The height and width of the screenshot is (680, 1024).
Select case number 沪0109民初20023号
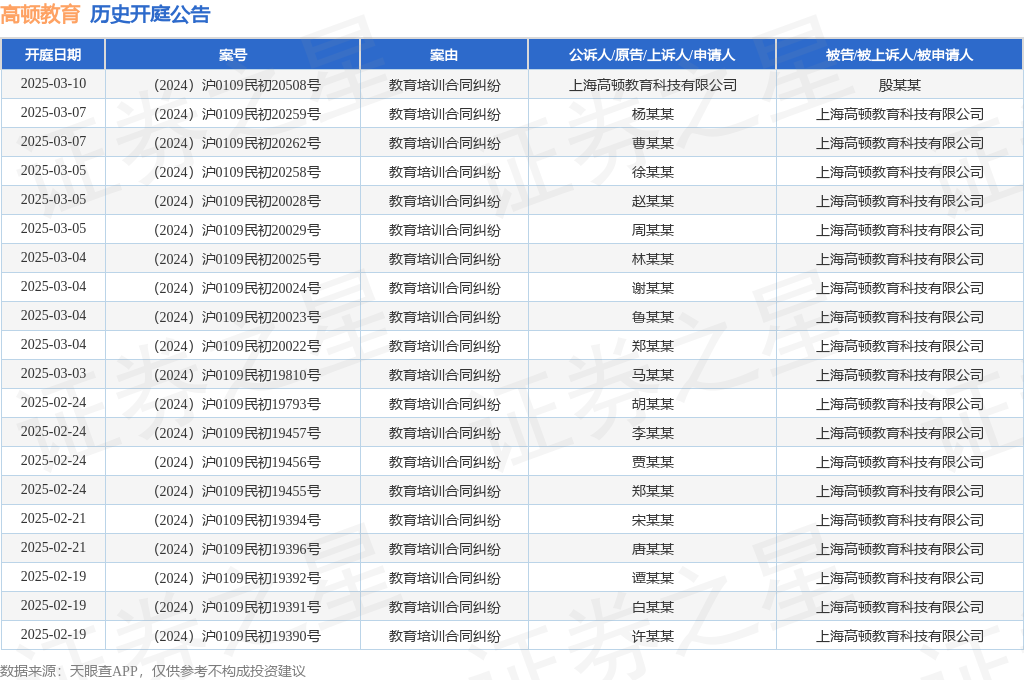coord(261,317)
